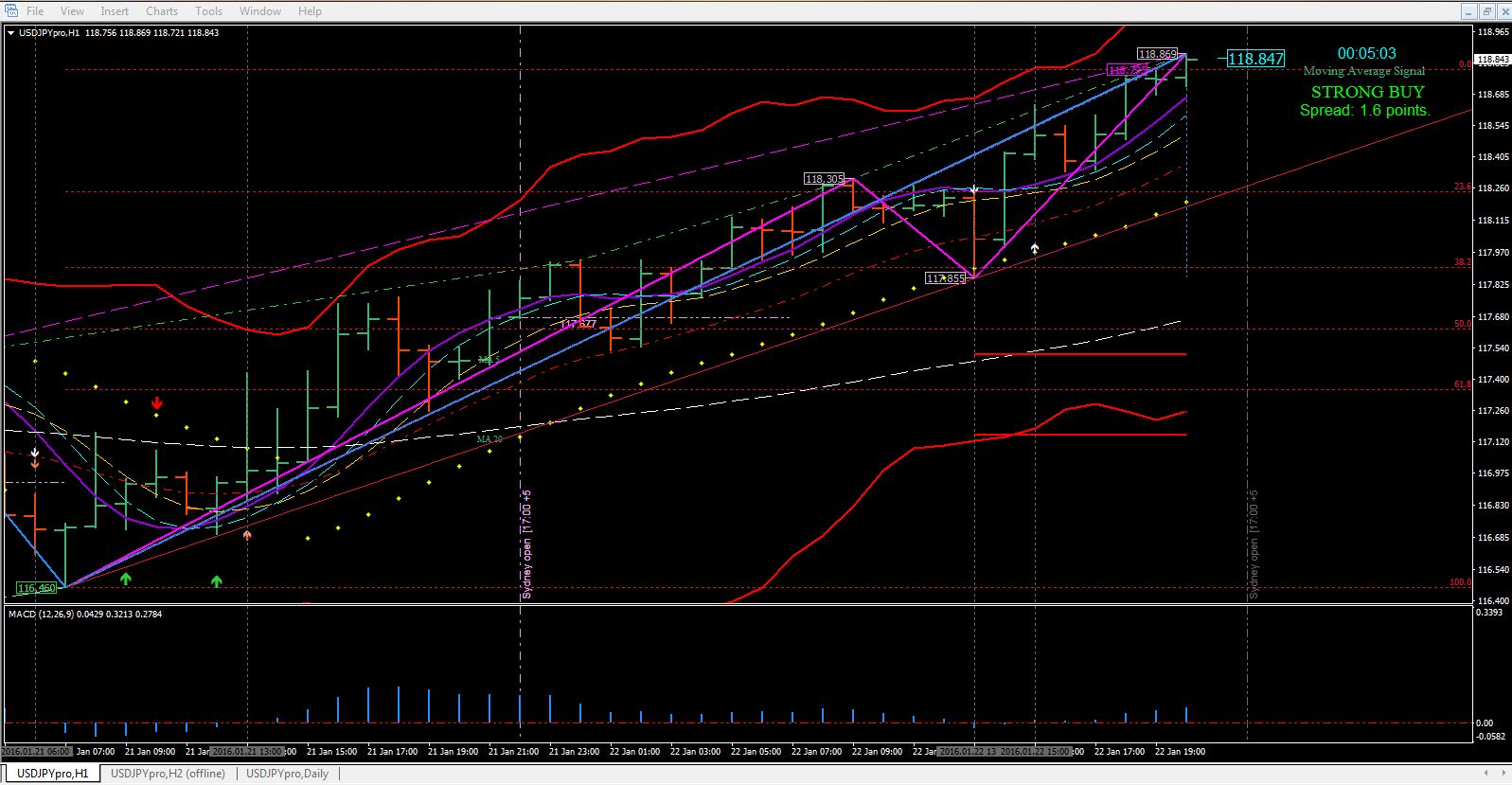1512x785 pixels.
Task: Select the 118.869 swing high label
Action: coord(1157,54)
